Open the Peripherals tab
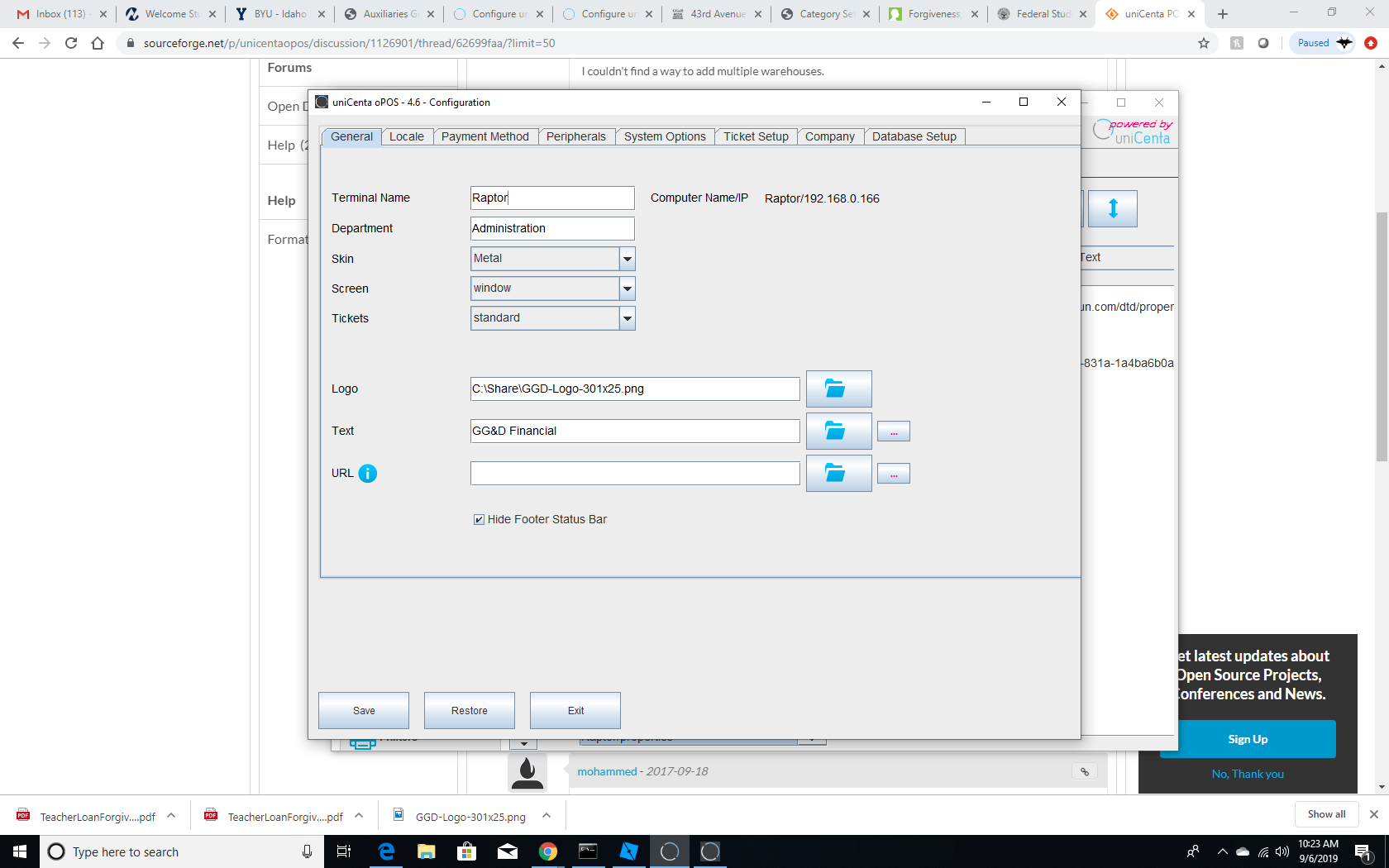Viewport: 1389px width, 868px height. tap(575, 136)
